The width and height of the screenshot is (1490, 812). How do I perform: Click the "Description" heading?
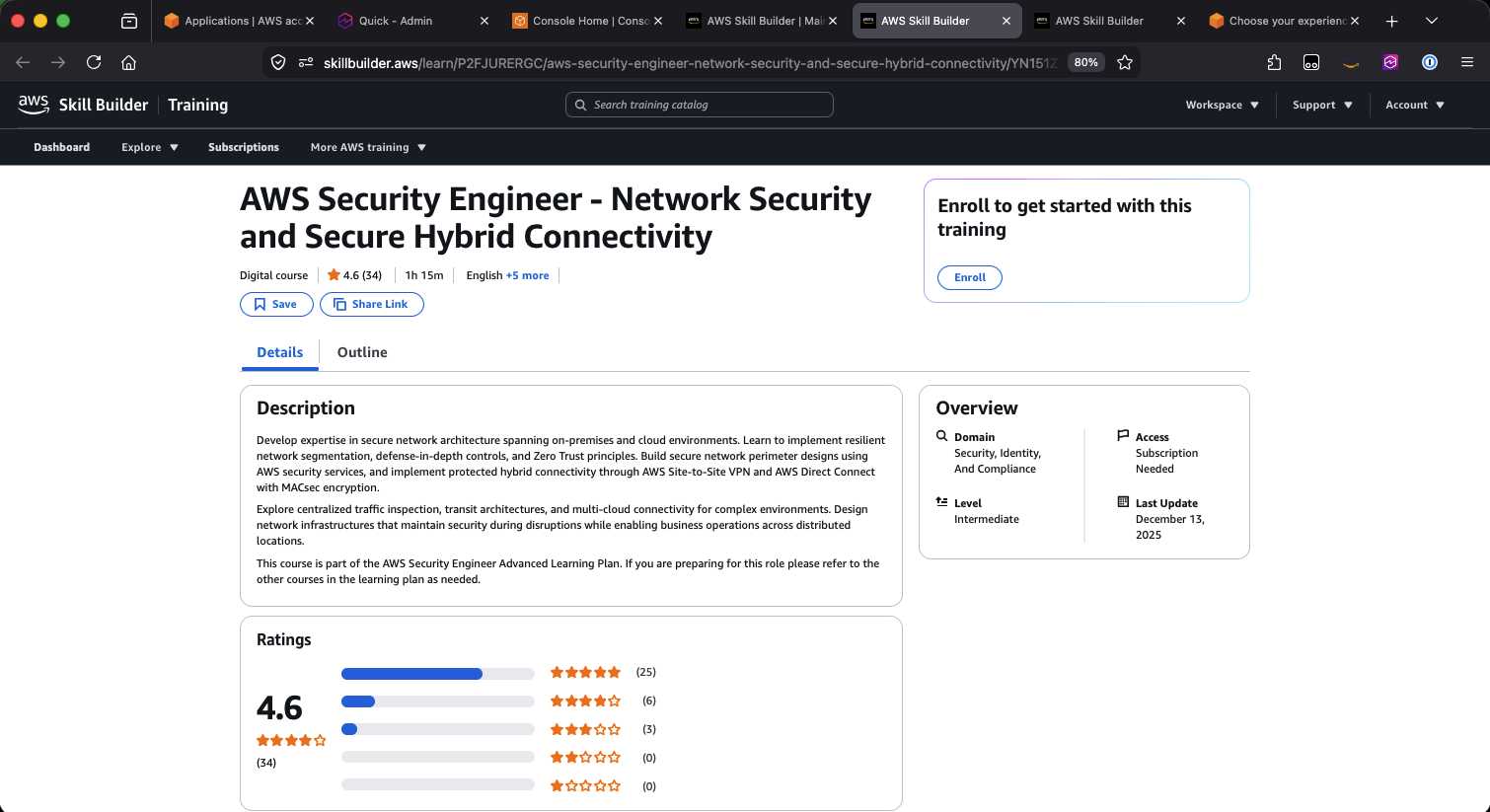pyautogui.click(x=306, y=408)
